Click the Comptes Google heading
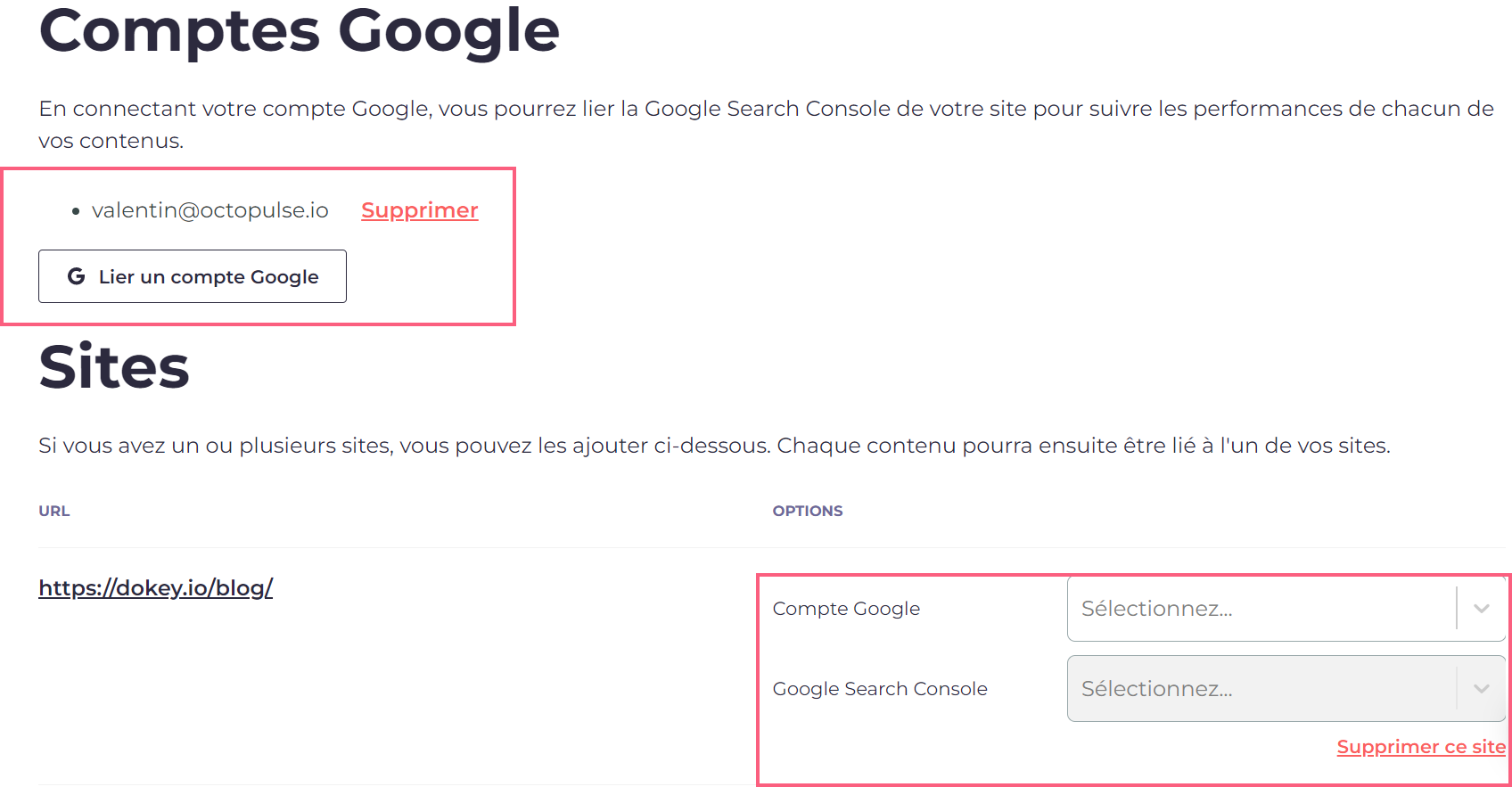 click(300, 30)
